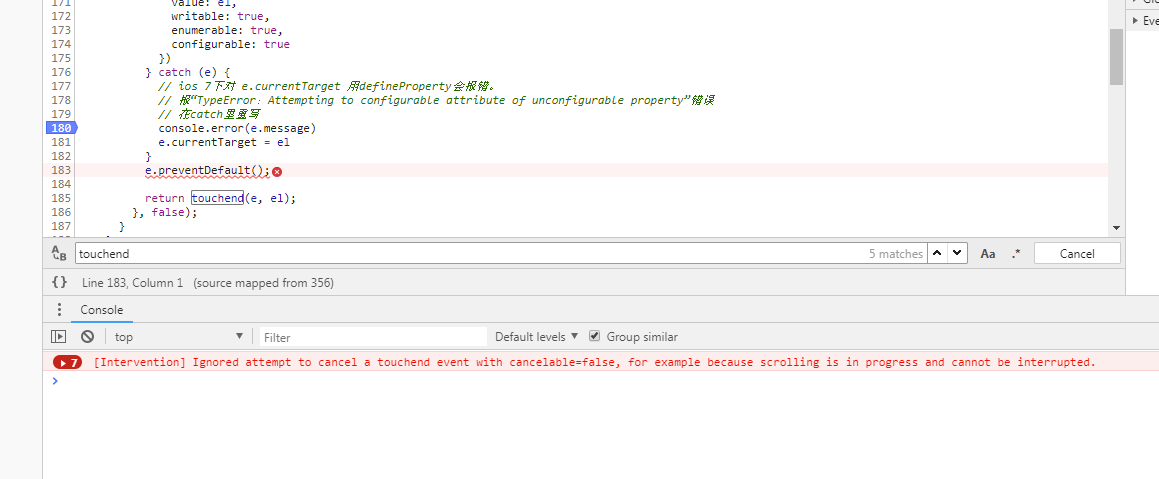Expand the 7 grouped error messages

tap(67, 362)
